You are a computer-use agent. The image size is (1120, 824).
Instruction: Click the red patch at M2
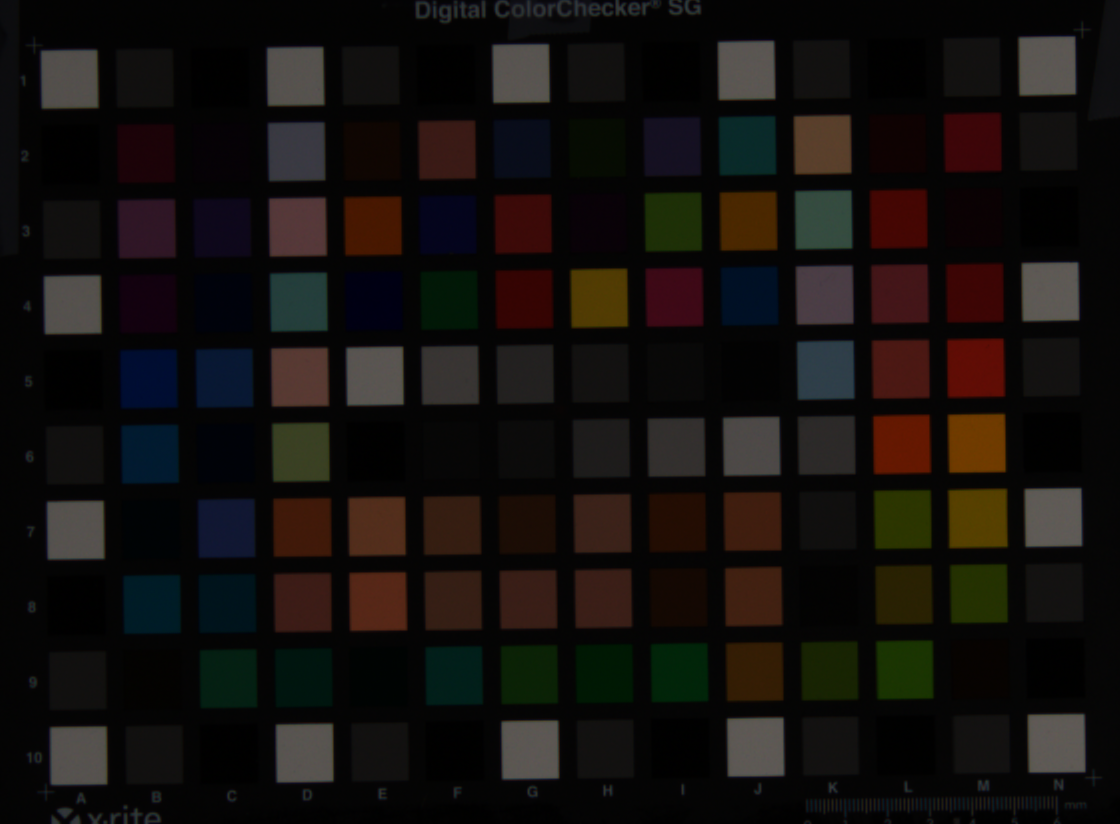973,142
